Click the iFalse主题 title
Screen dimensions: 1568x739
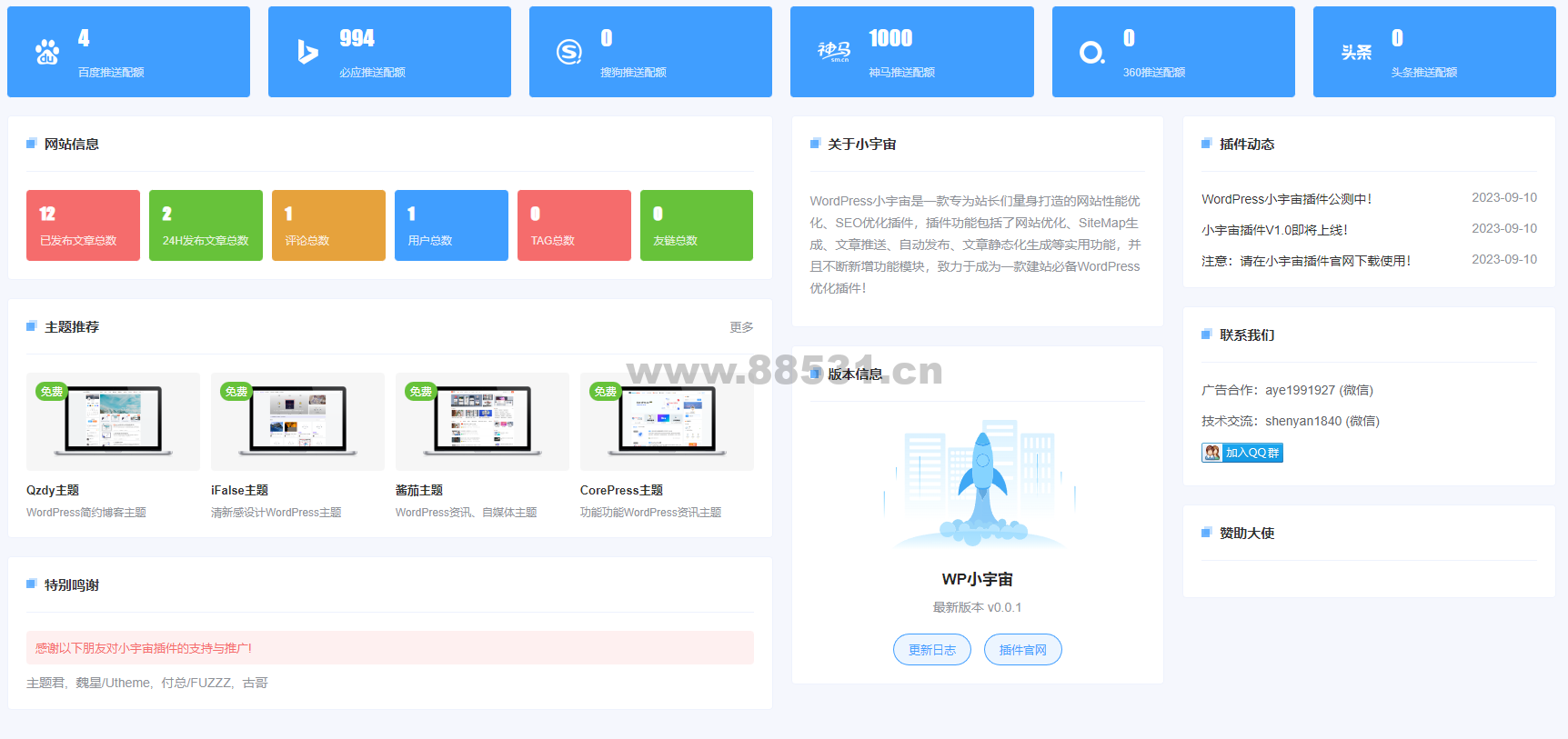click(x=239, y=490)
